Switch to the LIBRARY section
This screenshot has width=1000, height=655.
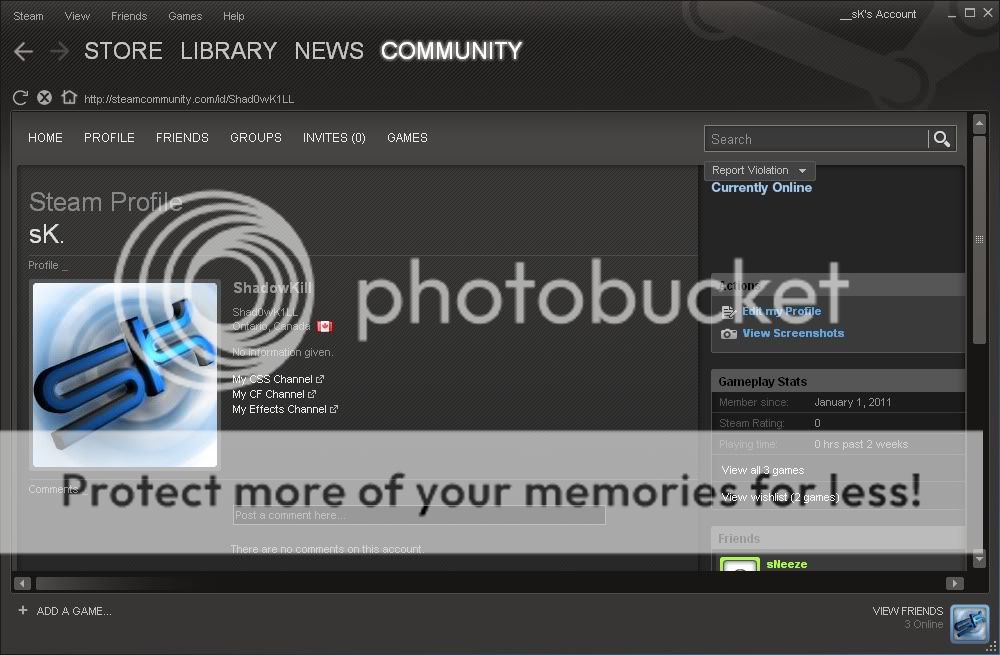[228, 51]
